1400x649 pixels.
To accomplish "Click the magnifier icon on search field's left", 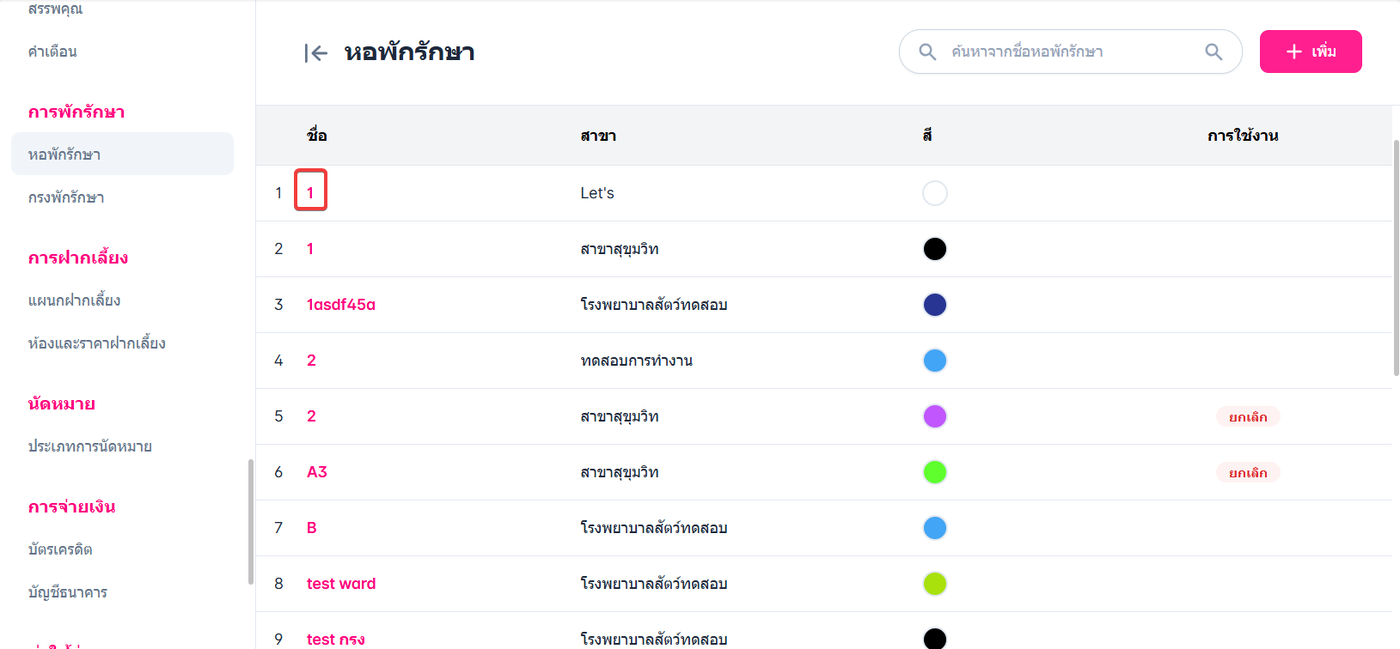I will pyautogui.click(x=928, y=52).
